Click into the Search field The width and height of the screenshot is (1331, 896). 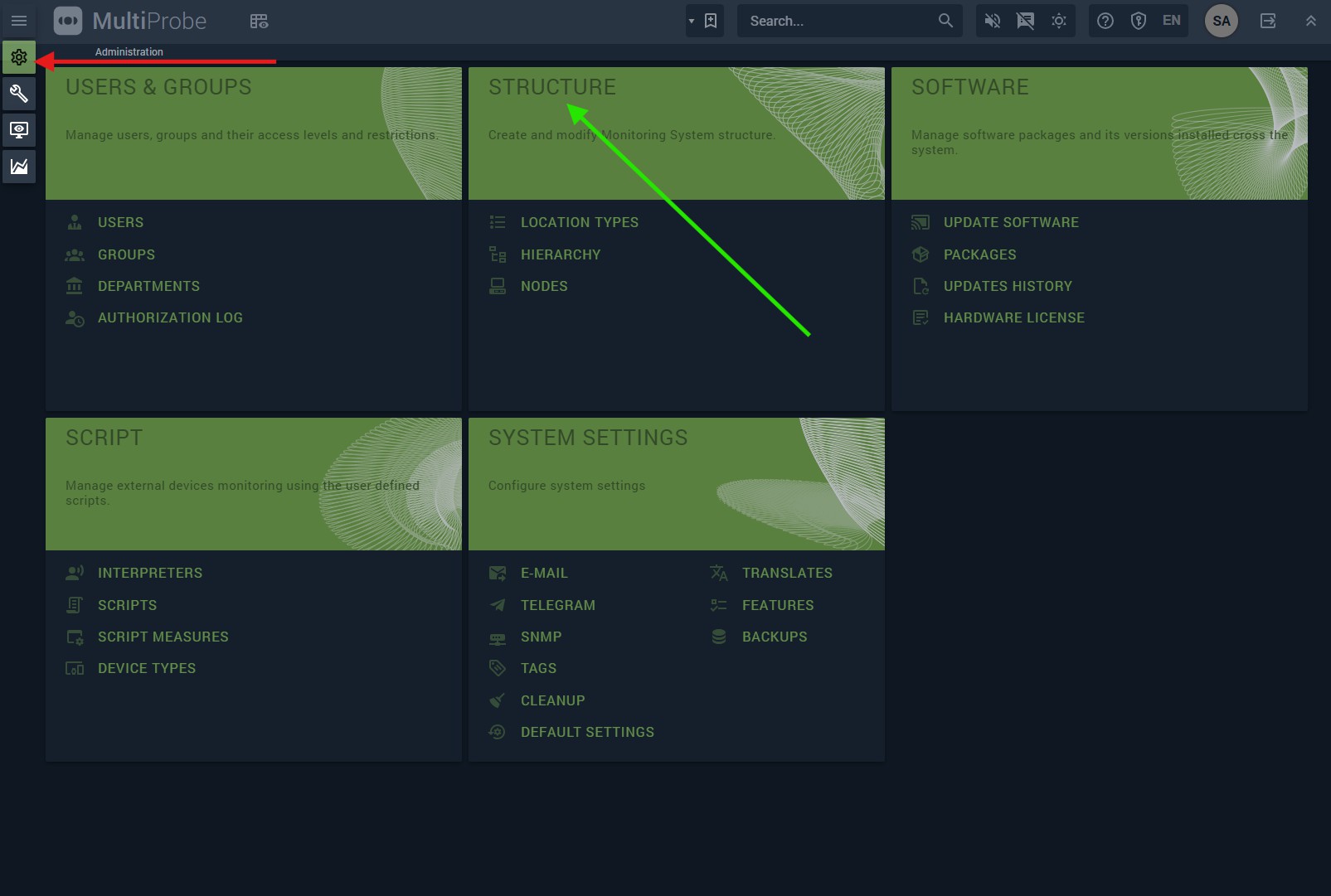point(838,22)
